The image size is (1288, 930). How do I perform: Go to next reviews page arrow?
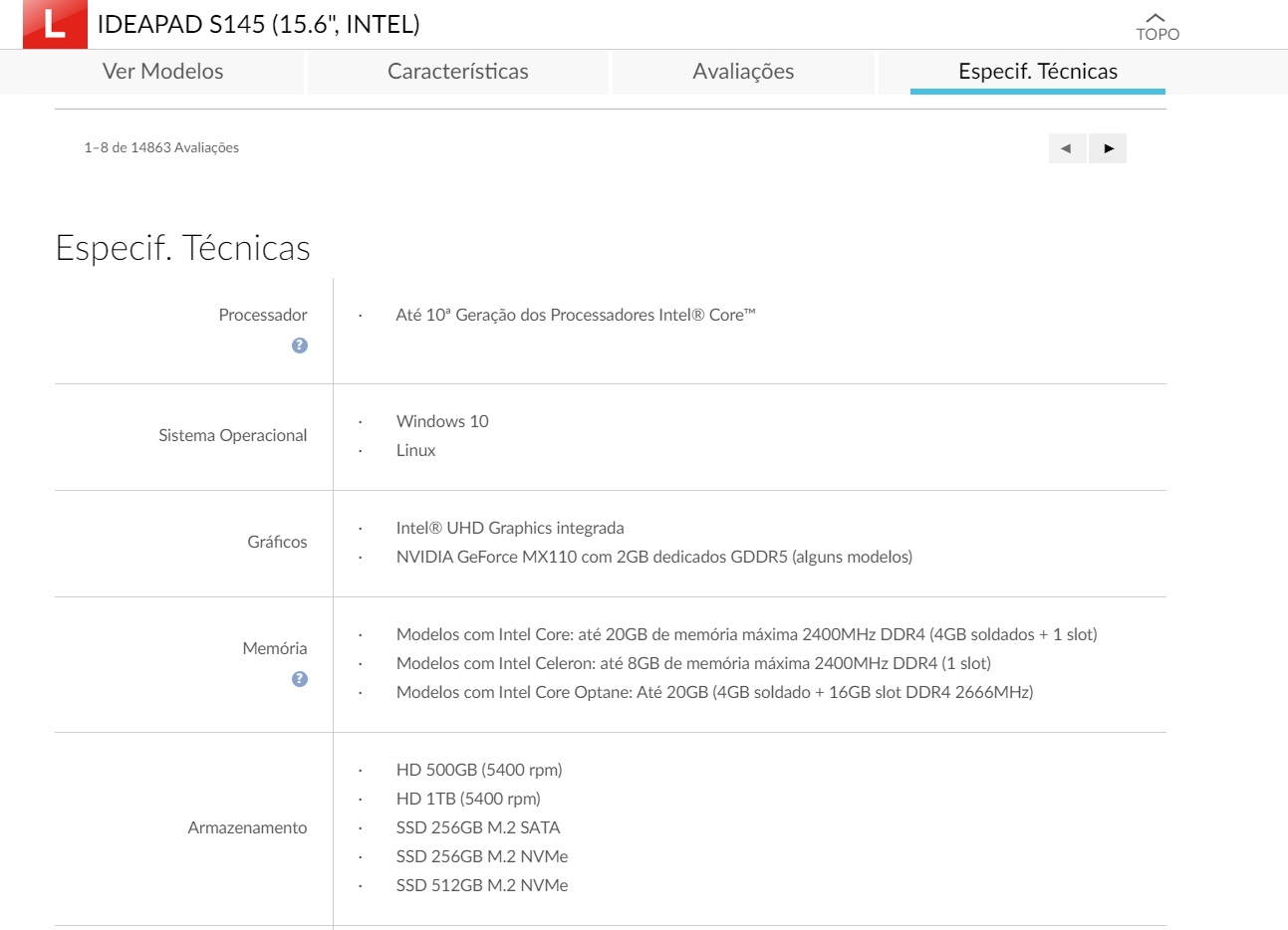point(1108,148)
